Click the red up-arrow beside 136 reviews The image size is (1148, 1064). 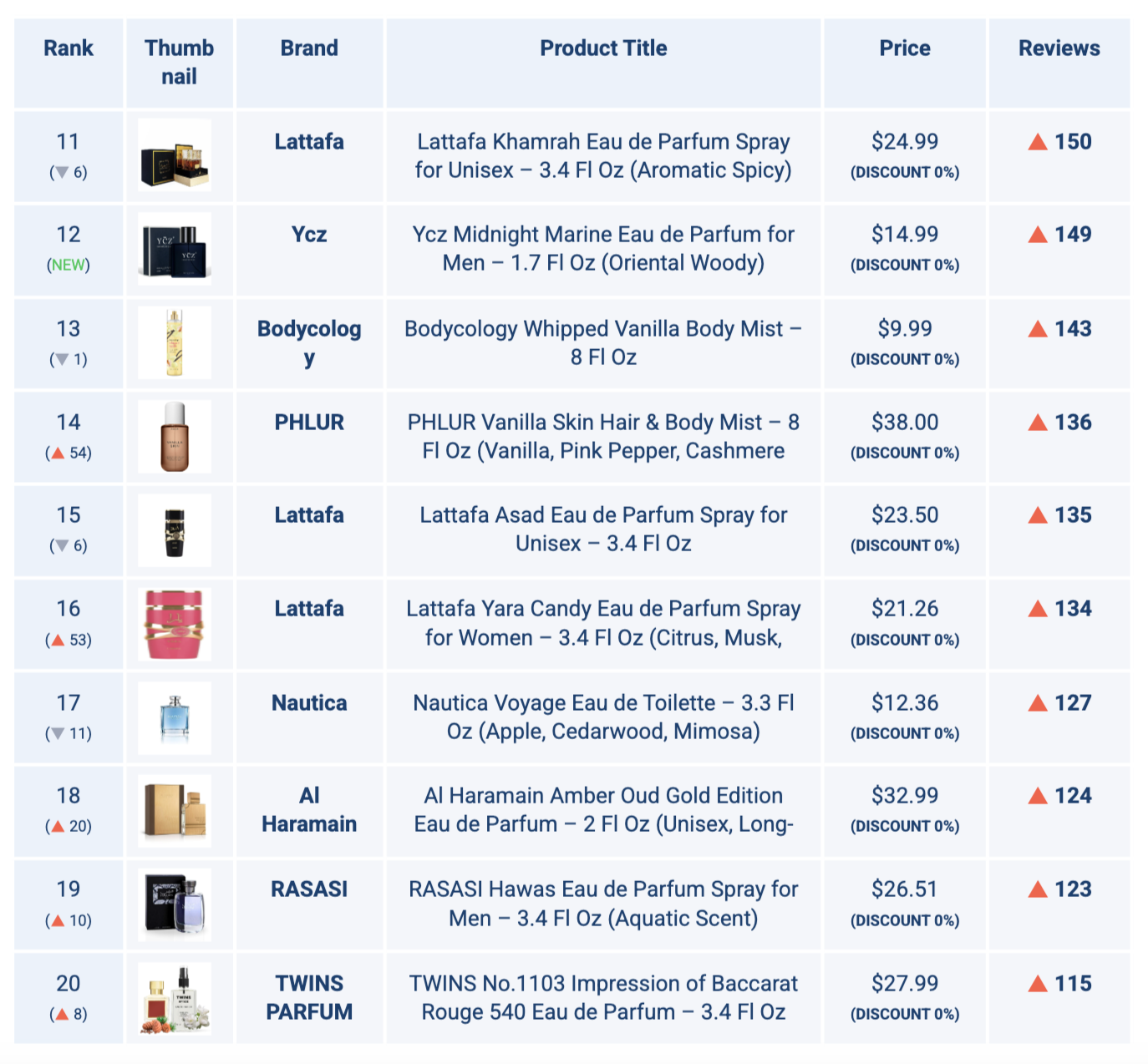coord(1038,423)
